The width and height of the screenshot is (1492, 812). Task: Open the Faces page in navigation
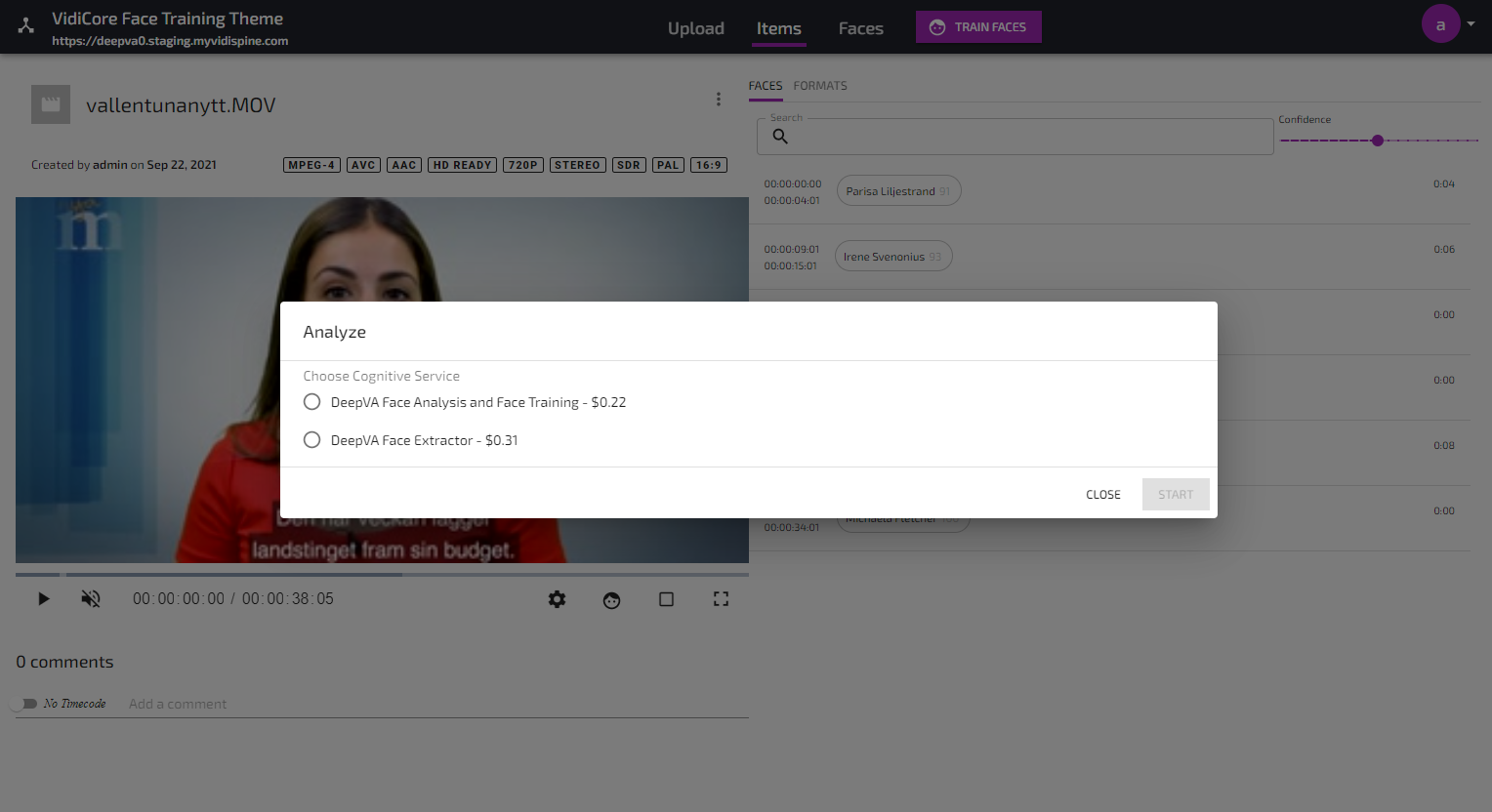tap(860, 28)
